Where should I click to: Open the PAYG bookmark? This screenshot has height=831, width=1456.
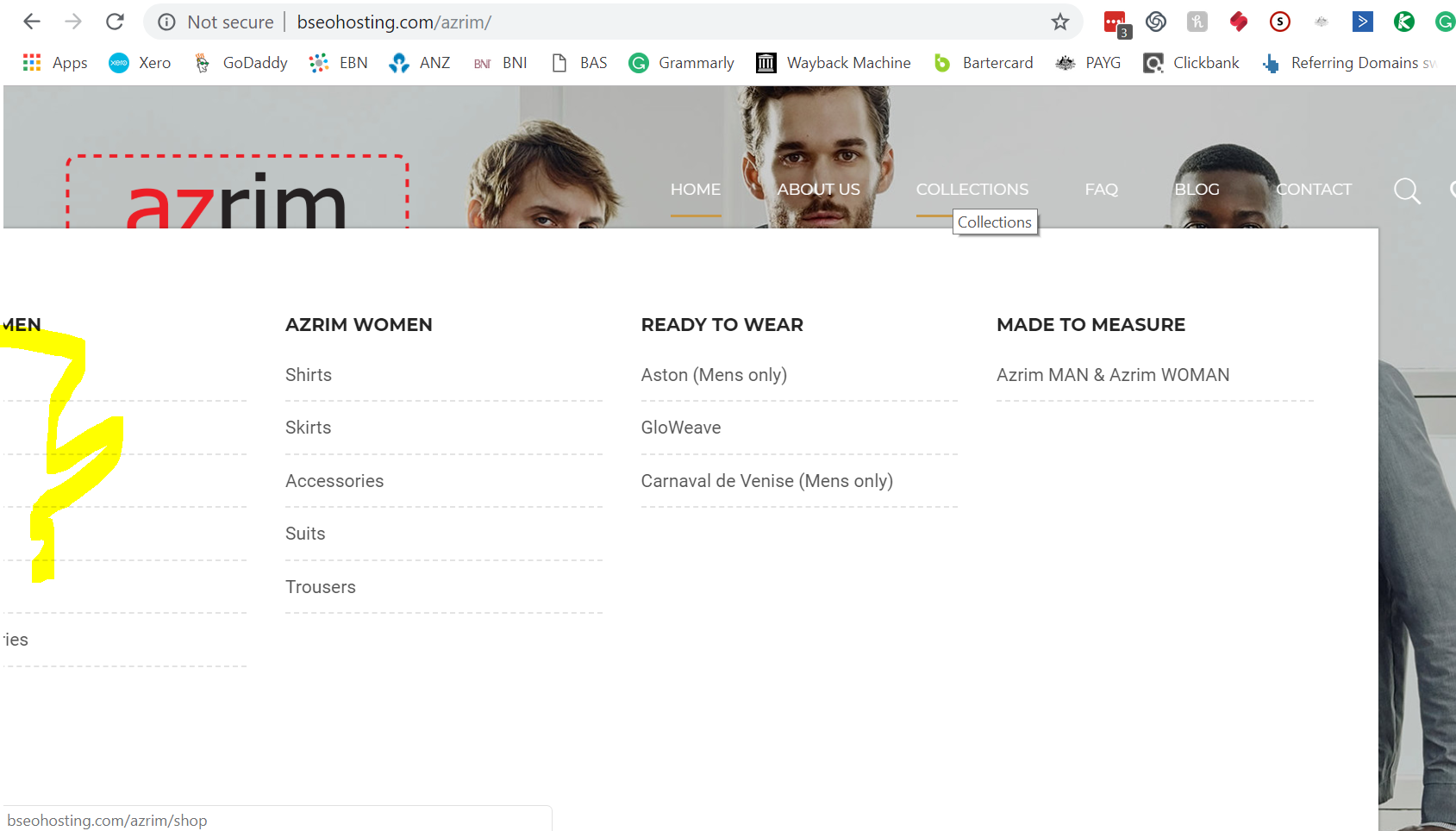1088,63
